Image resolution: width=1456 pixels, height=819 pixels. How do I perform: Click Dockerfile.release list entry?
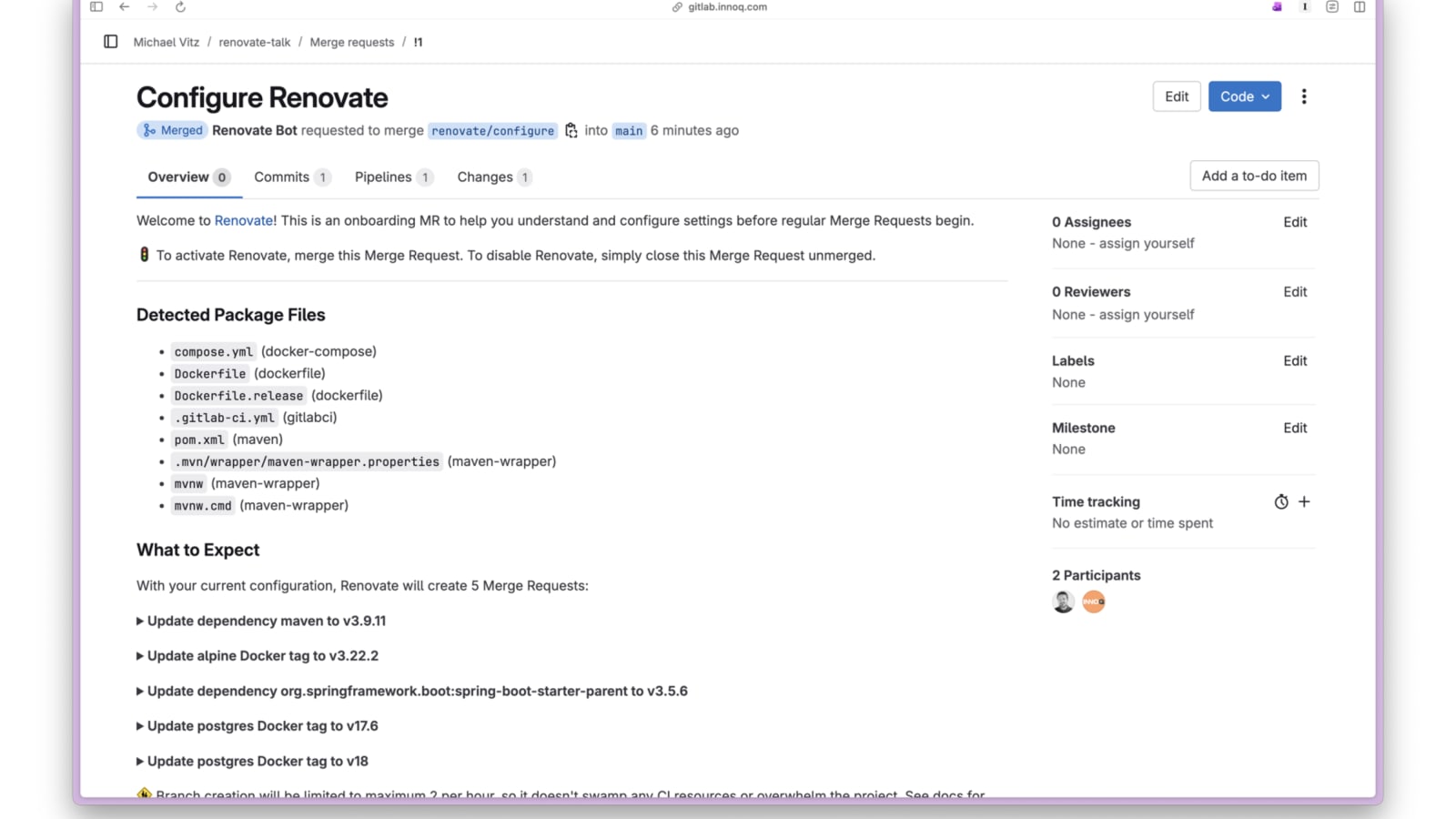coord(238,396)
